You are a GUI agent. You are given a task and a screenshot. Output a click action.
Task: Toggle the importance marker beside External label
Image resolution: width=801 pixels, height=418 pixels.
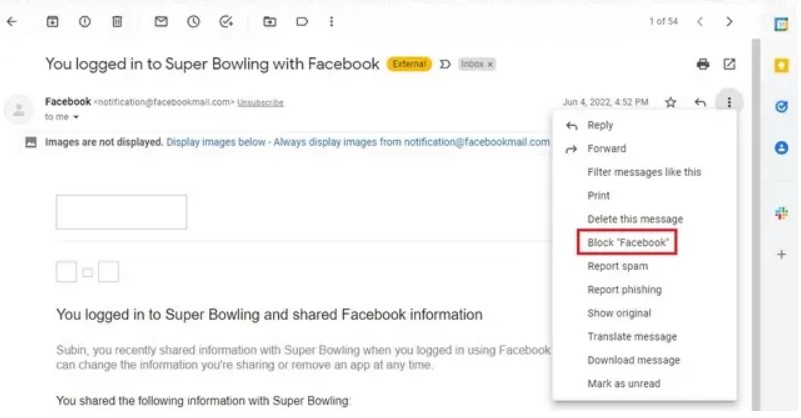(445, 64)
